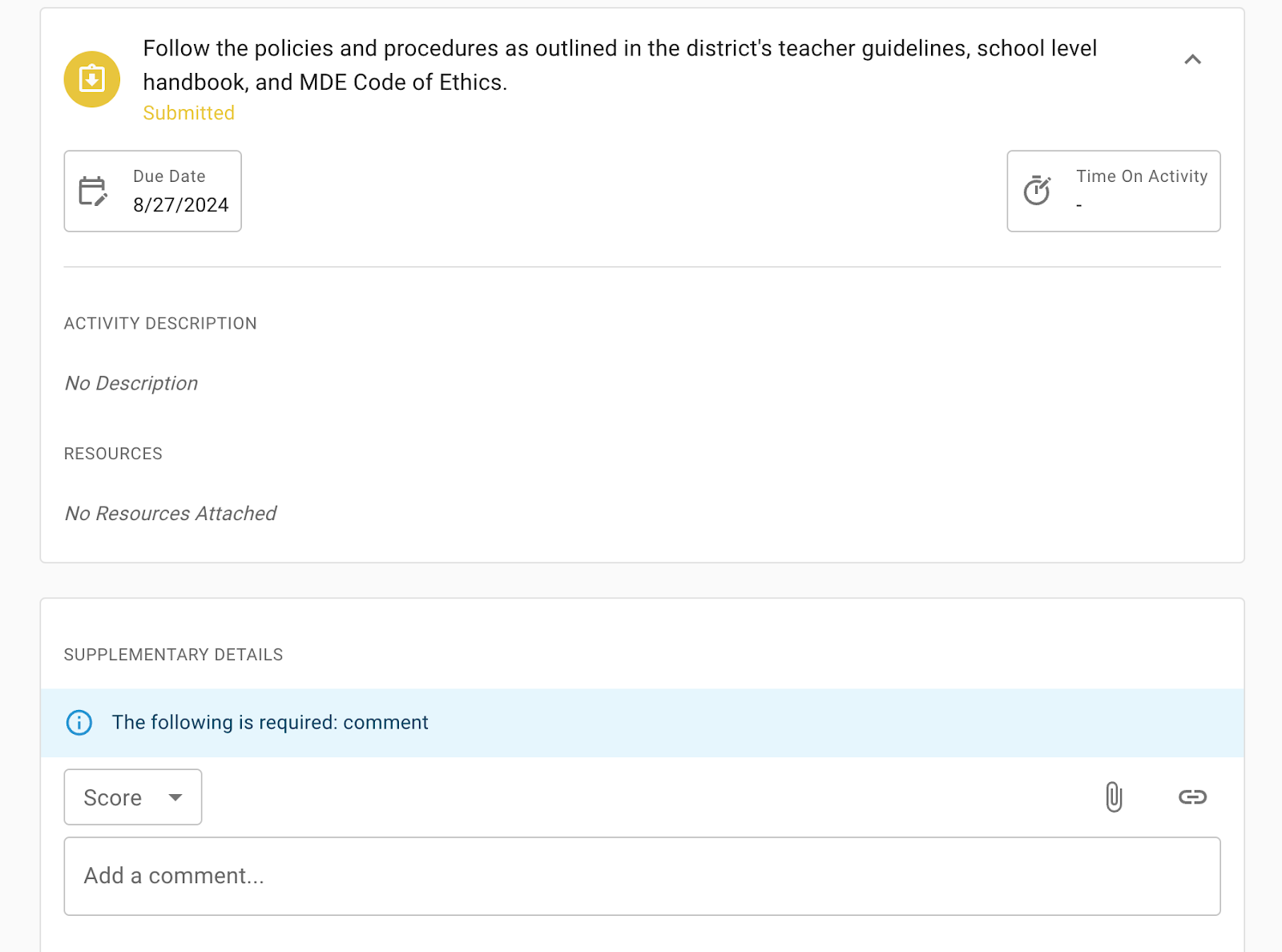This screenshot has height=952, width=1282.
Task: Select the Due Date calendar icon
Action: click(91, 191)
